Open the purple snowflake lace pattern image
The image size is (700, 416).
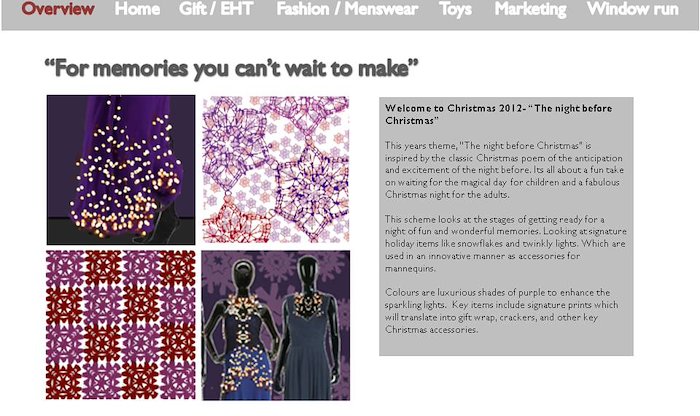point(276,170)
